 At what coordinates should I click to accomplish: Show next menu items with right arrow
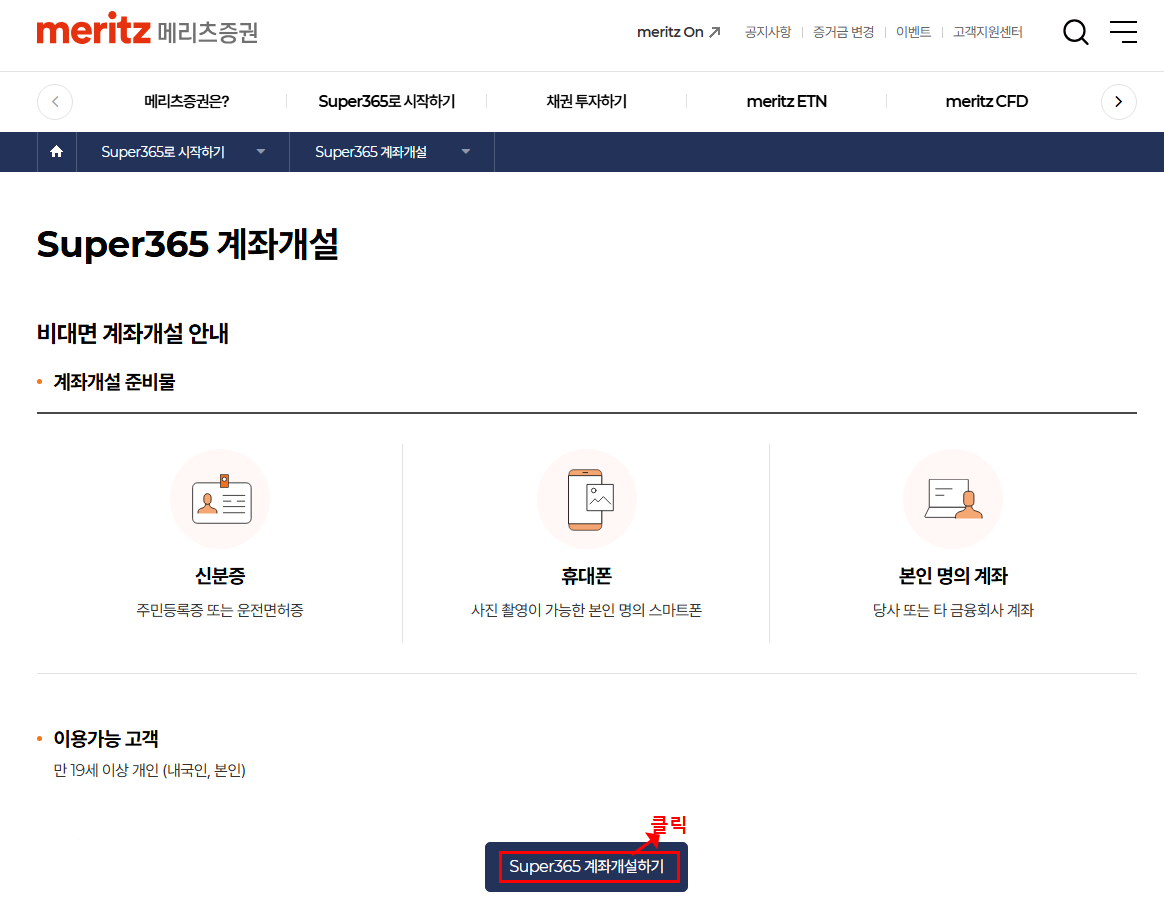(1119, 102)
